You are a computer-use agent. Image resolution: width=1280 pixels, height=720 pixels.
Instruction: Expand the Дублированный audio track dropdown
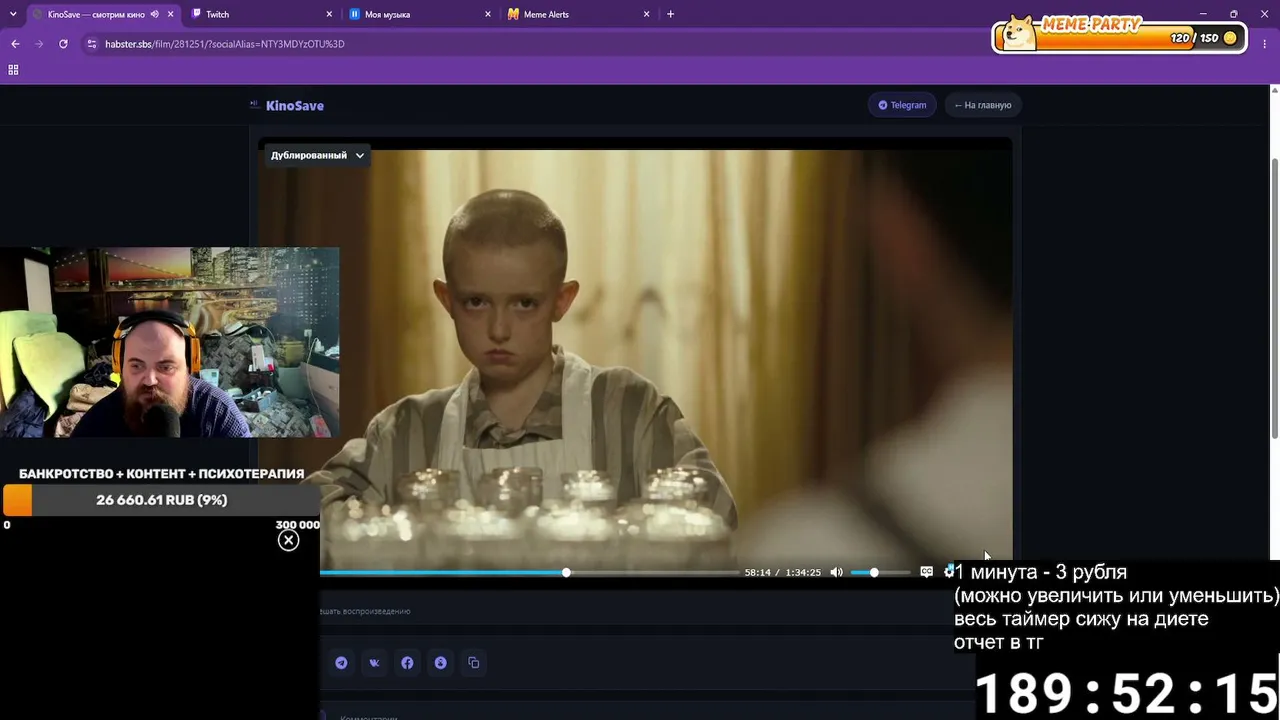point(317,155)
